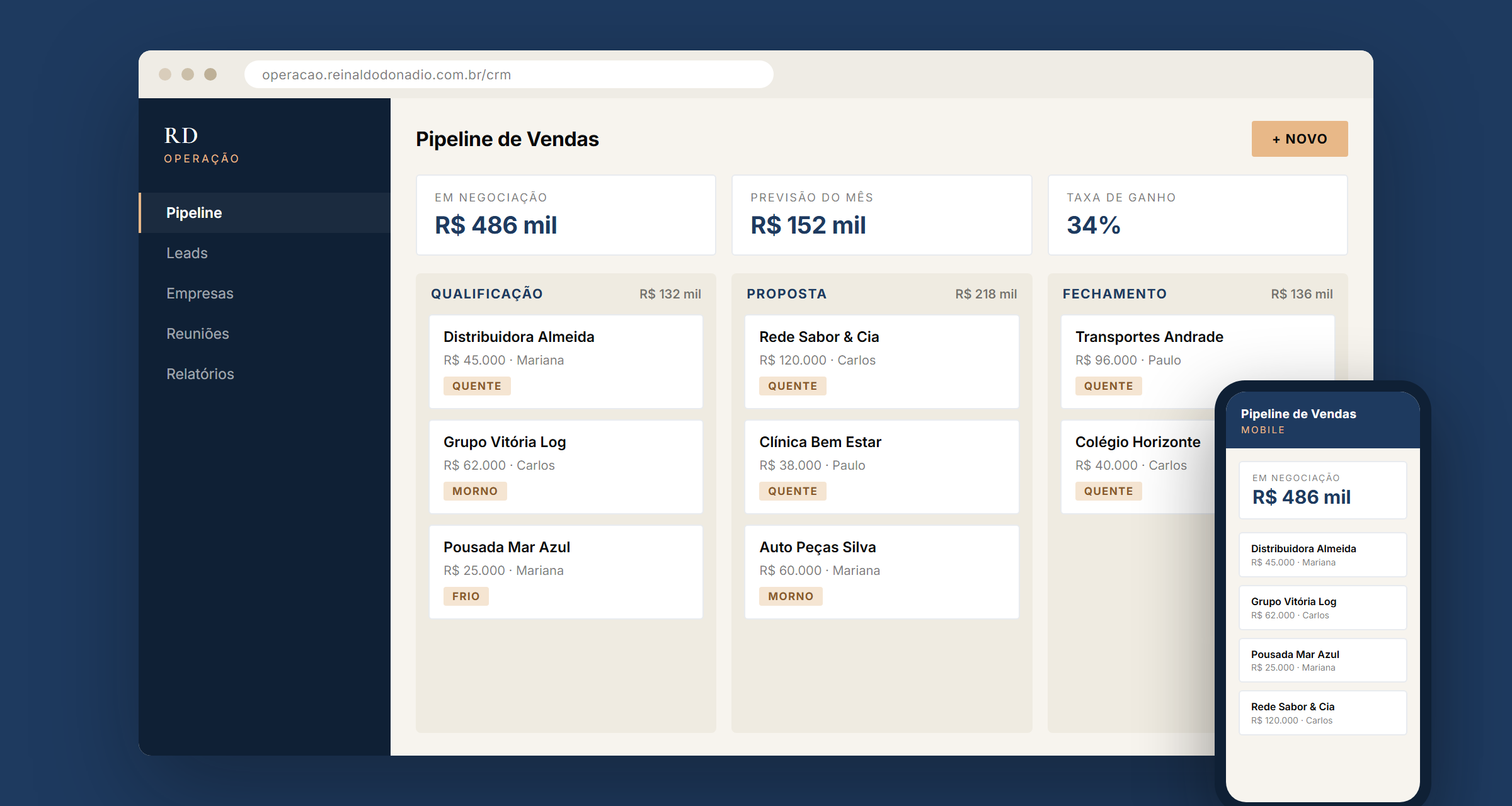Open the Grupo Vitória Log deal in Qualificação
1512x806 pixels.
pyautogui.click(x=566, y=467)
